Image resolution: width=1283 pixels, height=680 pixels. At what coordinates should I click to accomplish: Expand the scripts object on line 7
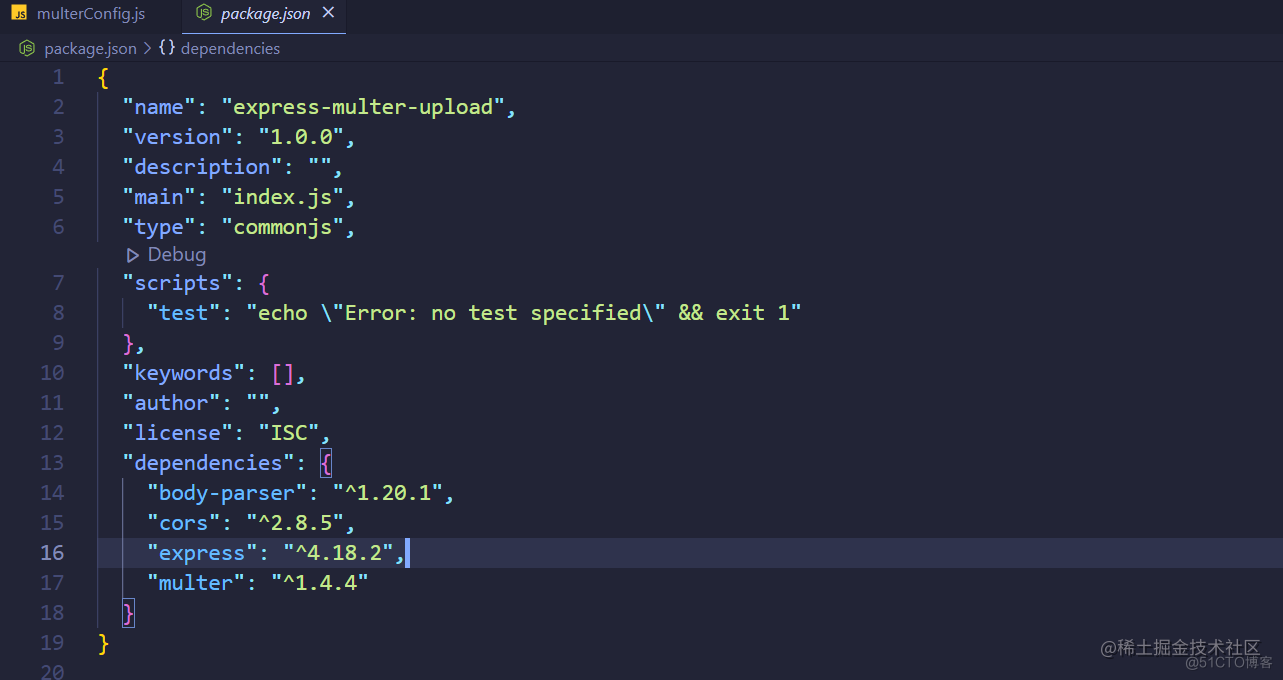87,282
